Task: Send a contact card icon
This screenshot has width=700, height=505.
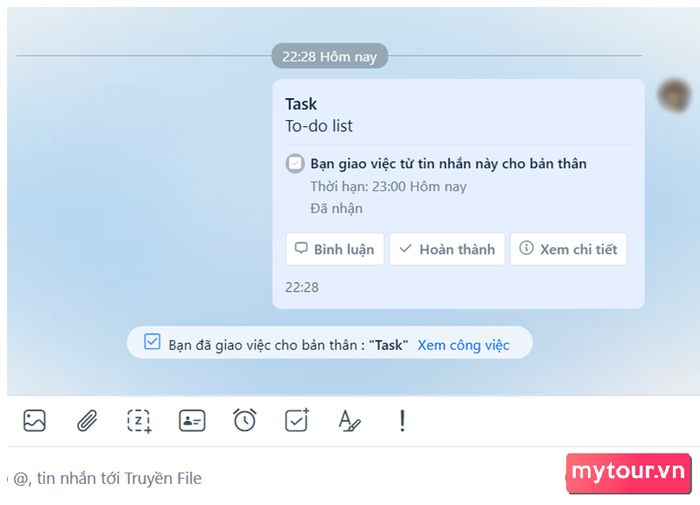Action: 192,421
